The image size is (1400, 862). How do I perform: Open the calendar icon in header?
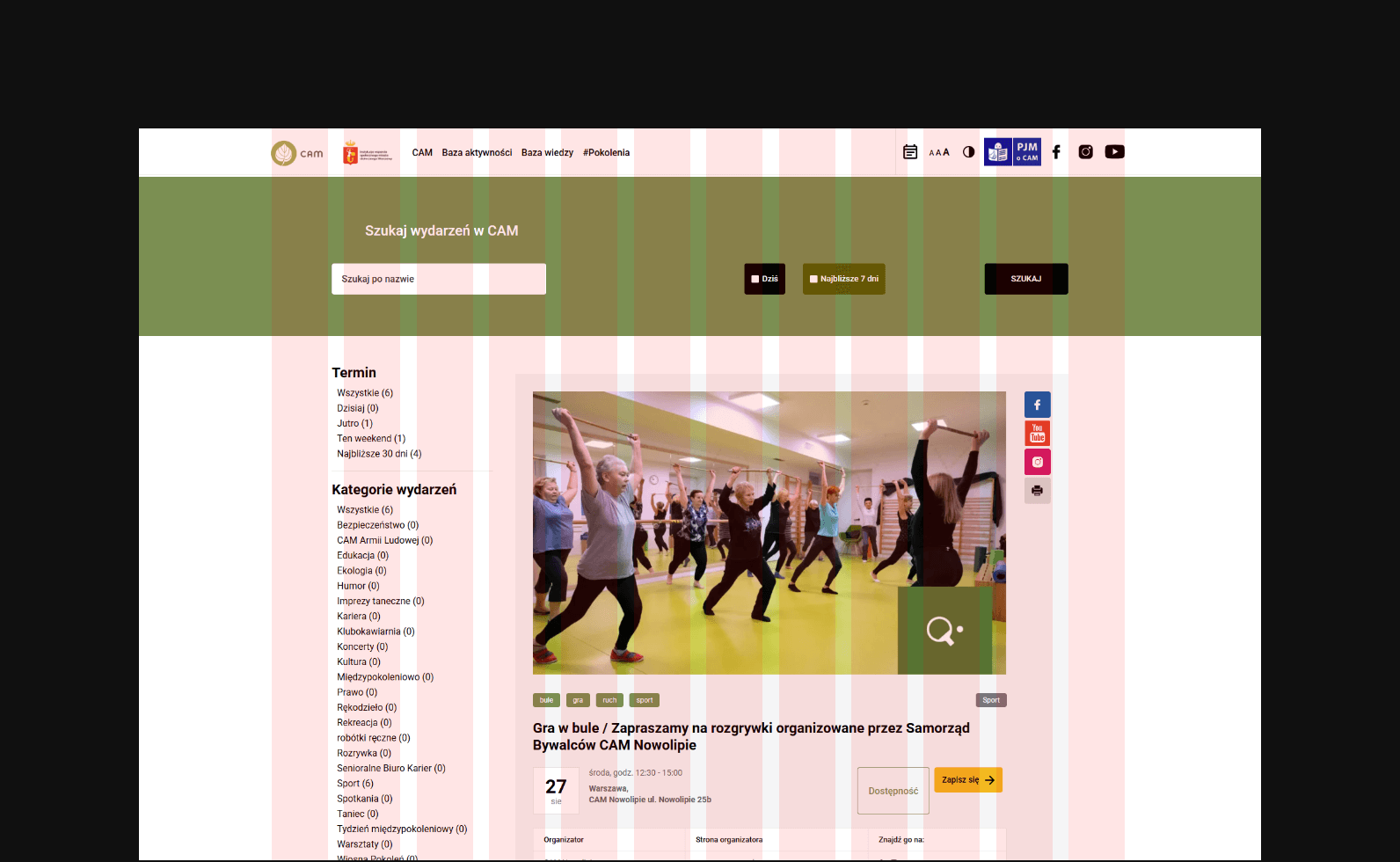(910, 152)
